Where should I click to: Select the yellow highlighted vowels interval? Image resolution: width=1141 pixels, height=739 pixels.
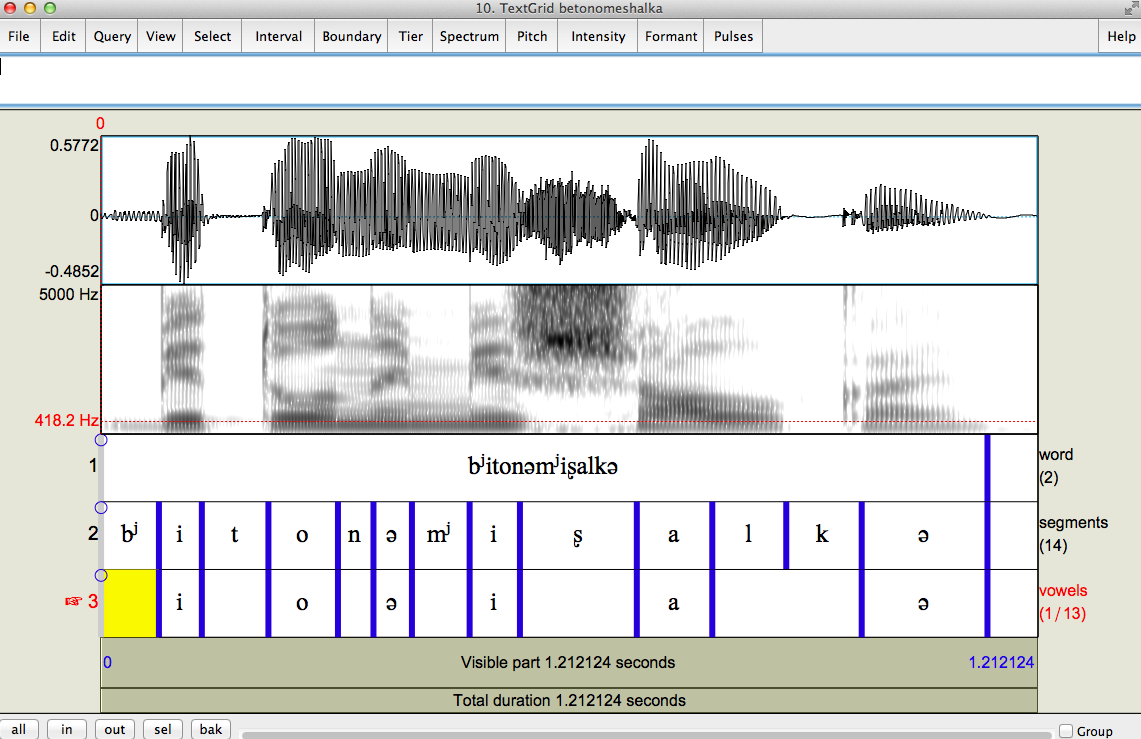130,603
